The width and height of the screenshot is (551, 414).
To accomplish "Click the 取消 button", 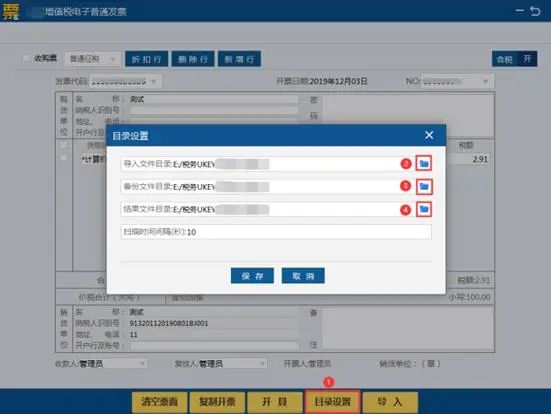I will pos(303,276).
